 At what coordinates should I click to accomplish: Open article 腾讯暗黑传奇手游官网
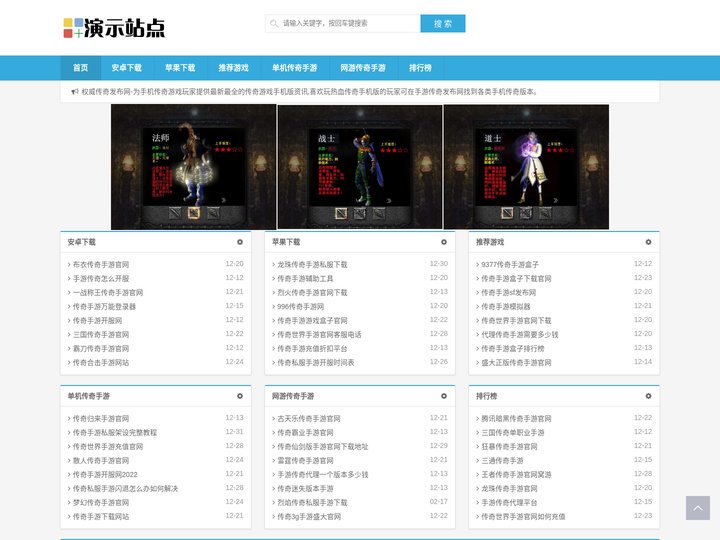(x=516, y=419)
